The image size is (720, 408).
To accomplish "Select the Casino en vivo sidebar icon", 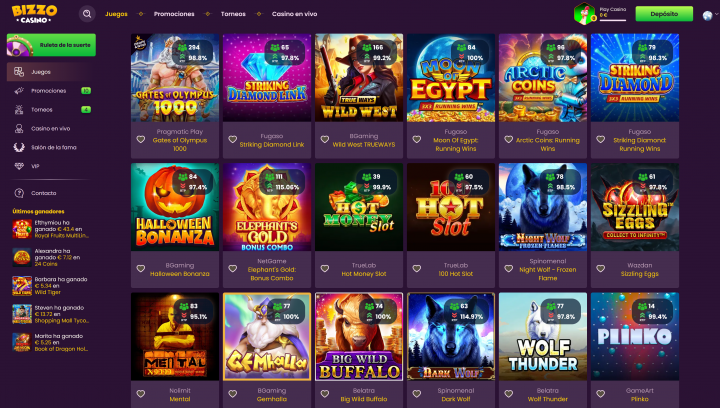I will [x=19, y=129].
